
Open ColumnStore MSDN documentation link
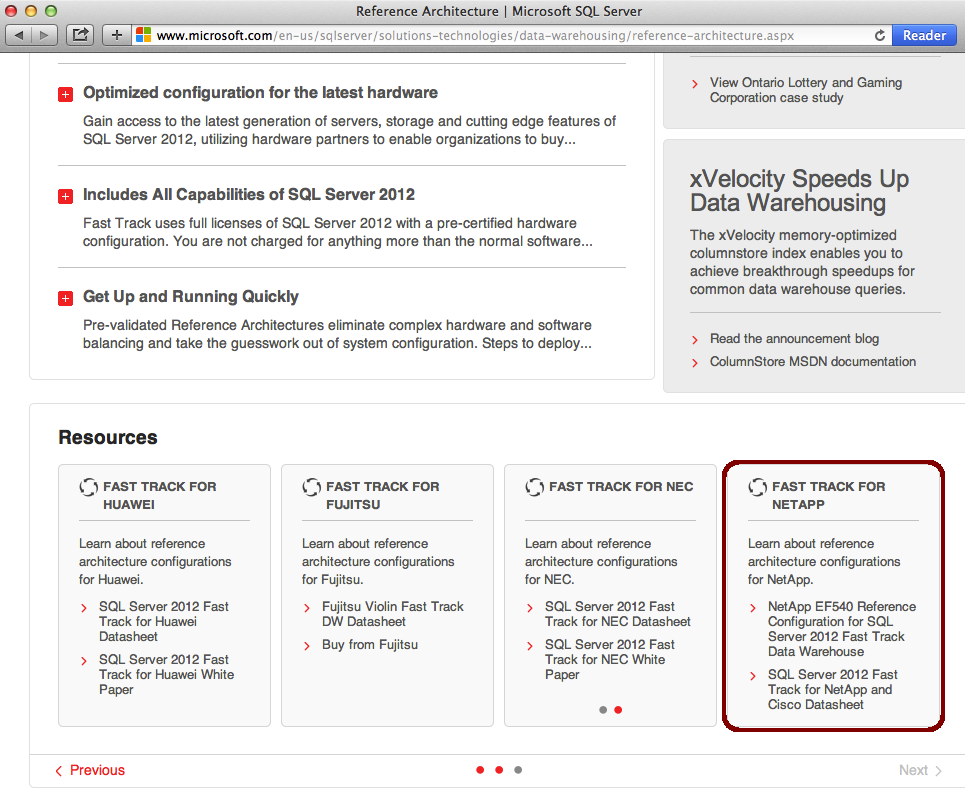812,361
